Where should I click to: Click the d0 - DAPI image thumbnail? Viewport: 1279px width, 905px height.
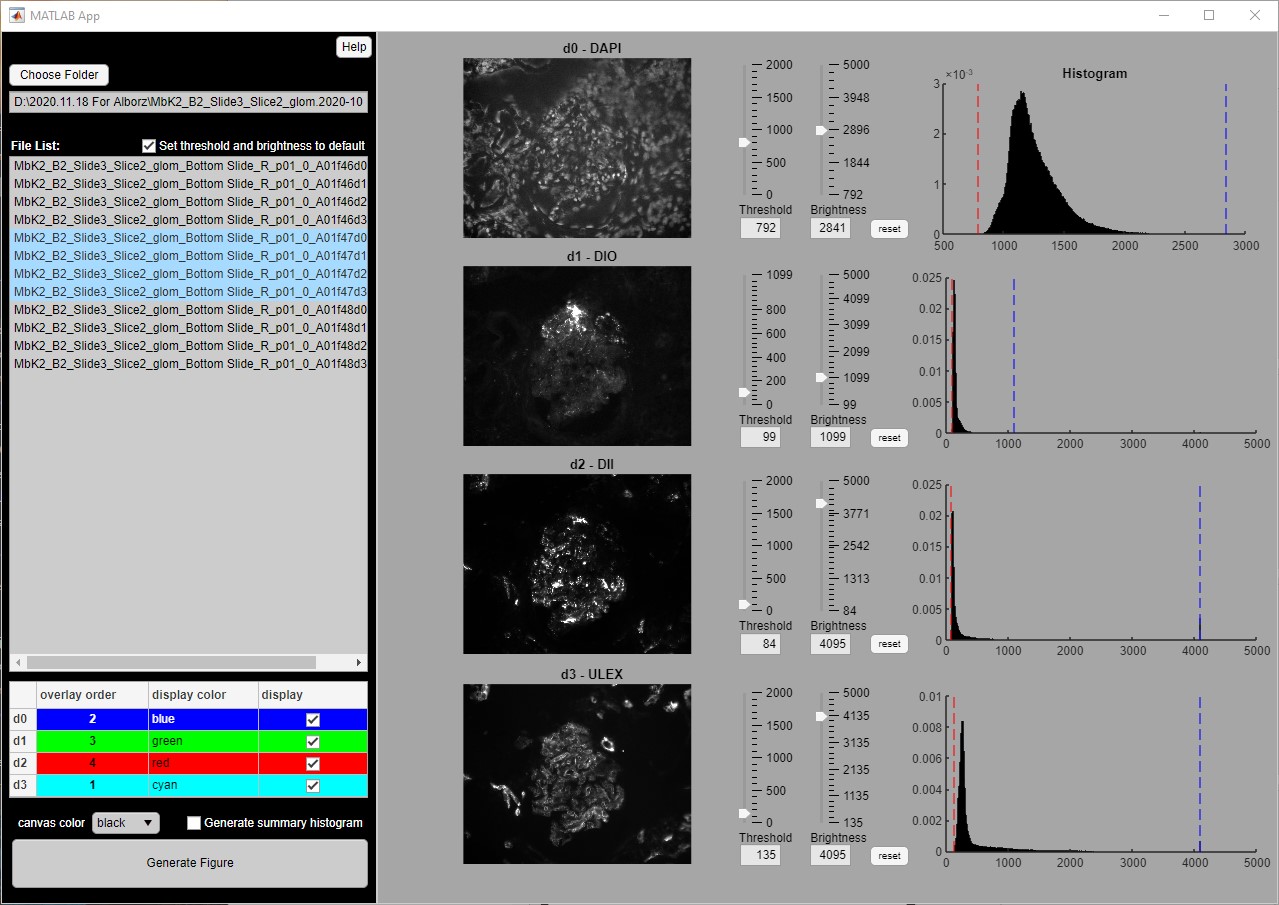pyautogui.click(x=577, y=148)
